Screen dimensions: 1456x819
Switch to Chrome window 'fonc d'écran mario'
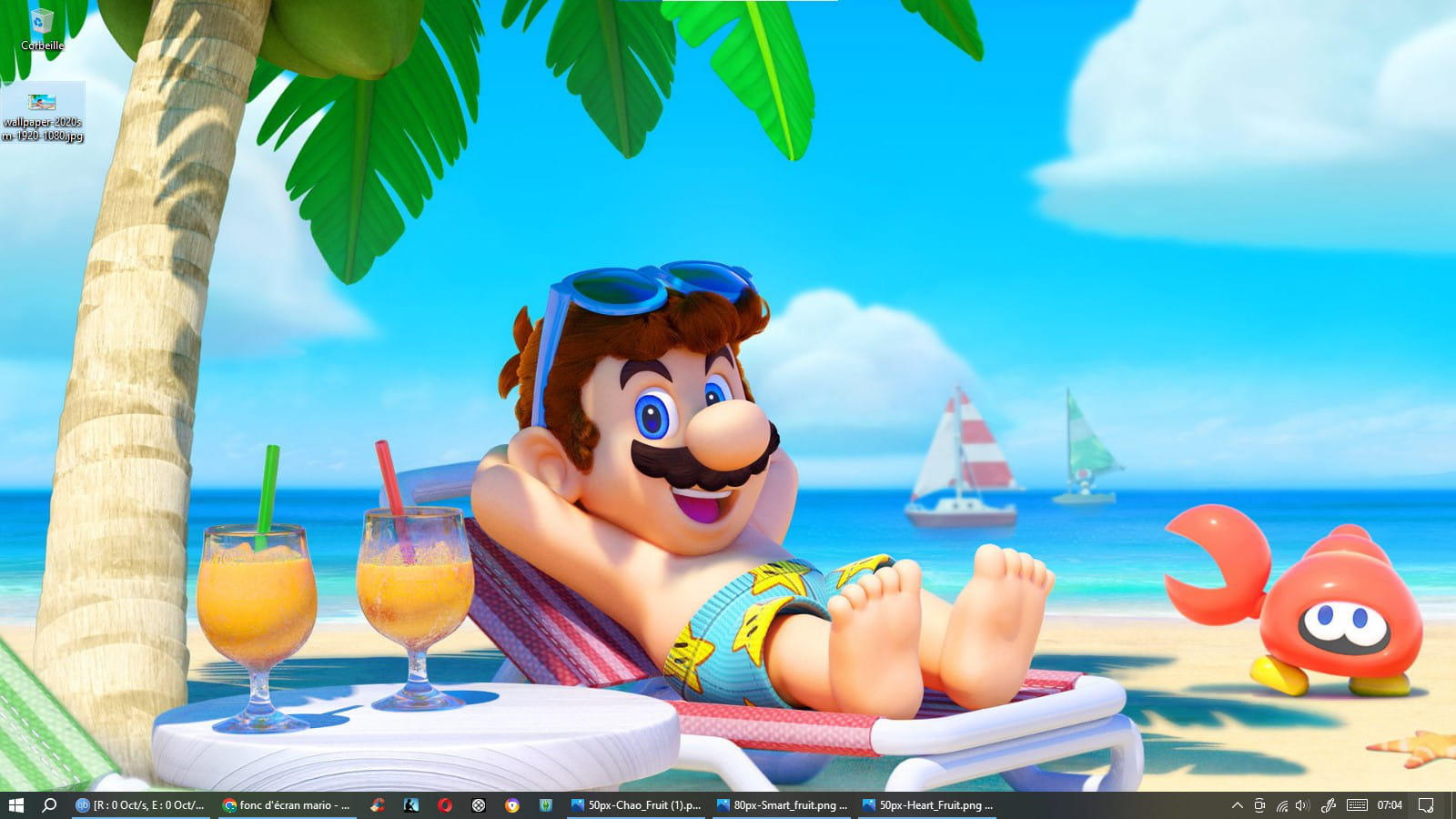[287, 804]
